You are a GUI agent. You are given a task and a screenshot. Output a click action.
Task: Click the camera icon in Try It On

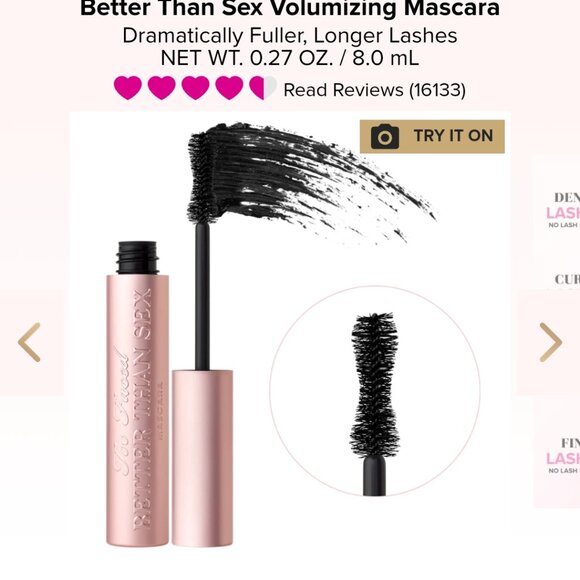tap(385, 136)
